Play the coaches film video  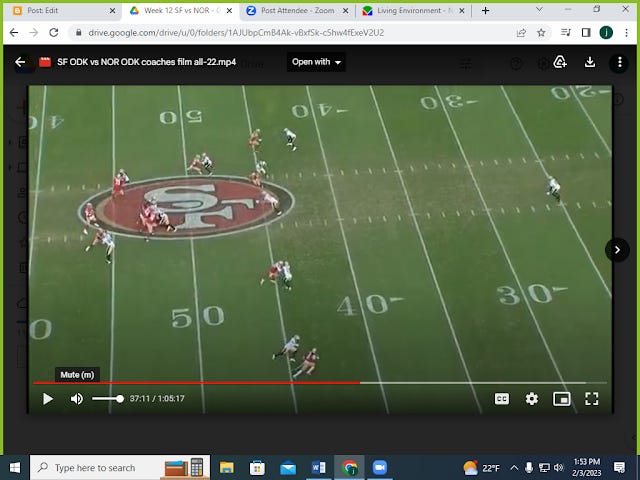coord(48,399)
